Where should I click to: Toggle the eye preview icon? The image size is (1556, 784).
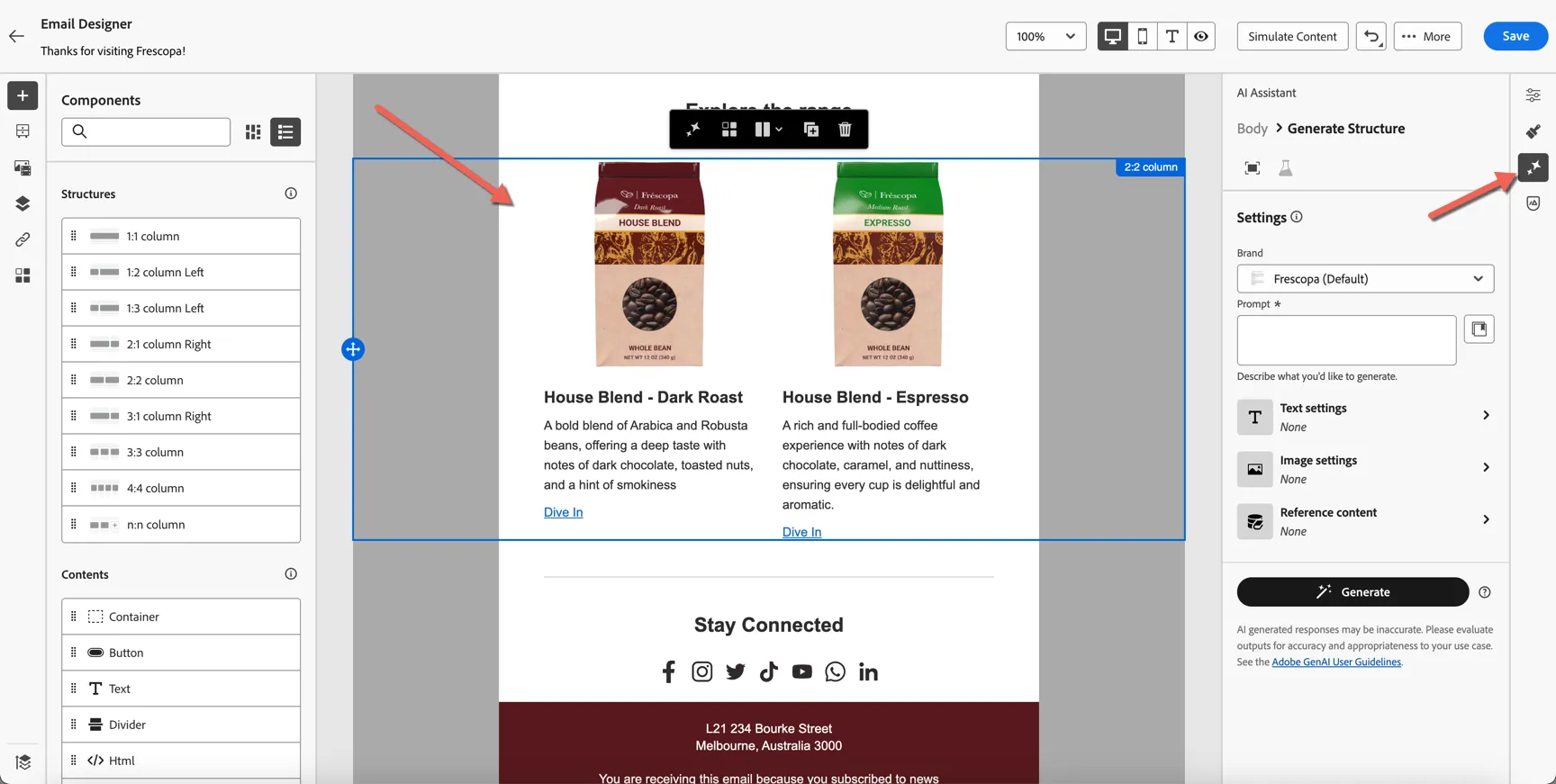click(x=1201, y=36)
